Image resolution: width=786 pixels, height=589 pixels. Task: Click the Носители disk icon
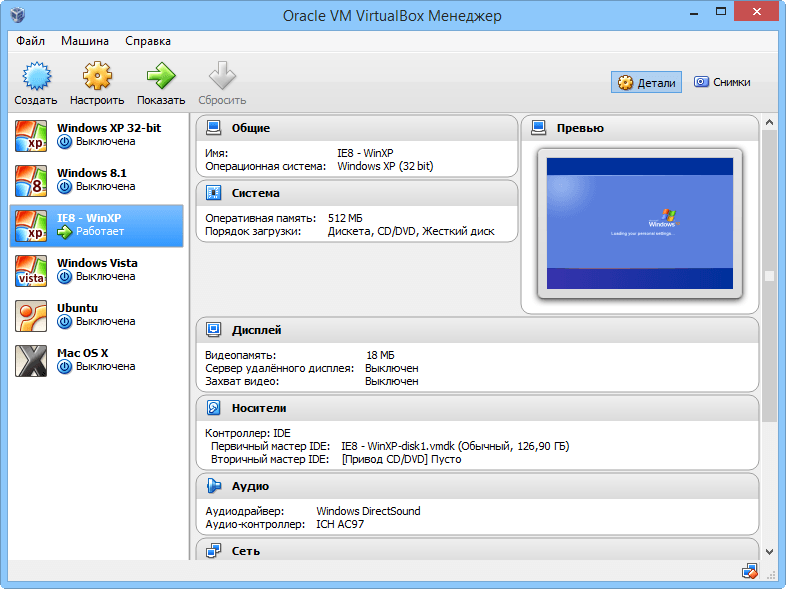point(214,408)
